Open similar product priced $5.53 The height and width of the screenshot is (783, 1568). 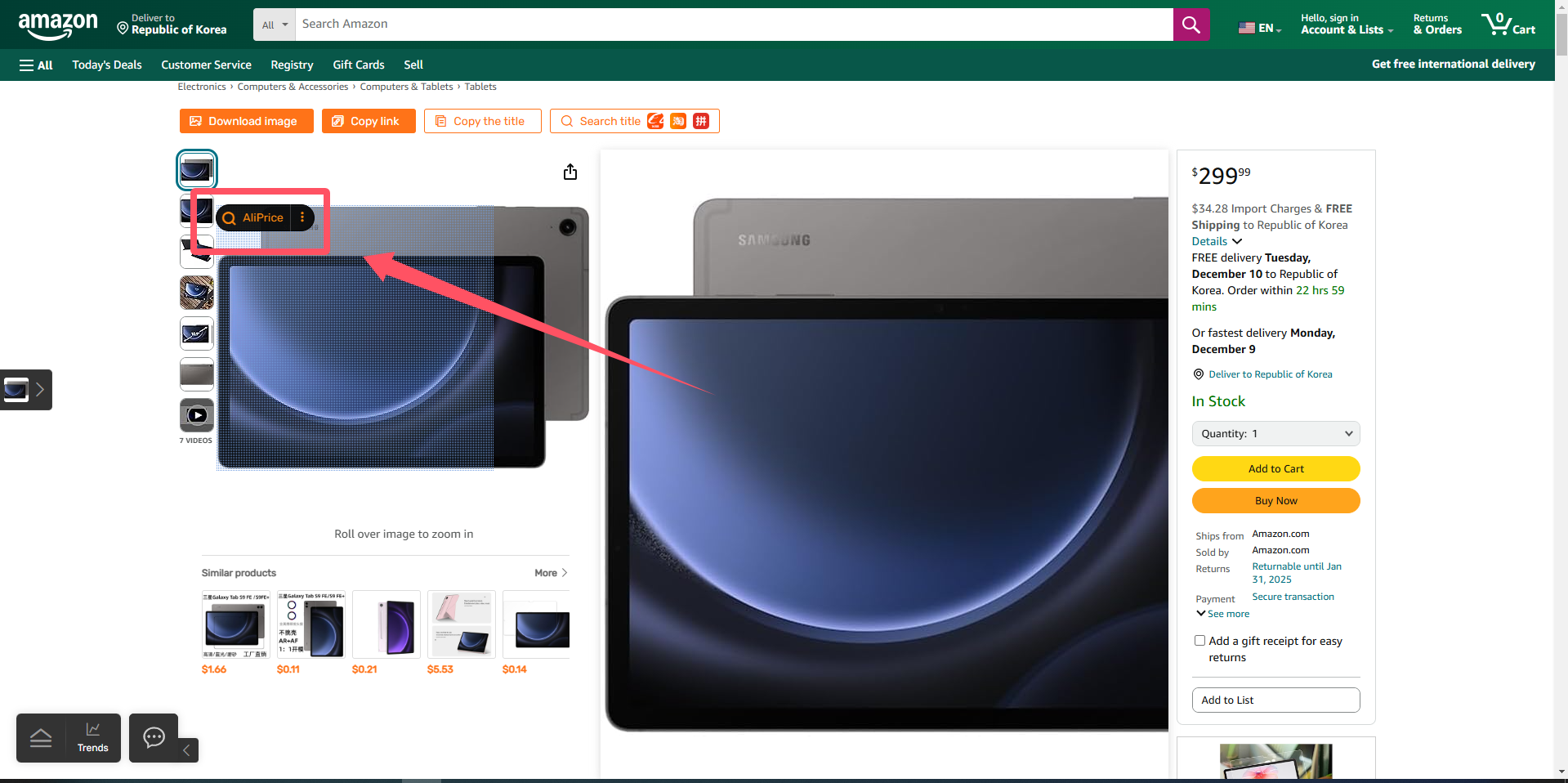click(462, 624)
